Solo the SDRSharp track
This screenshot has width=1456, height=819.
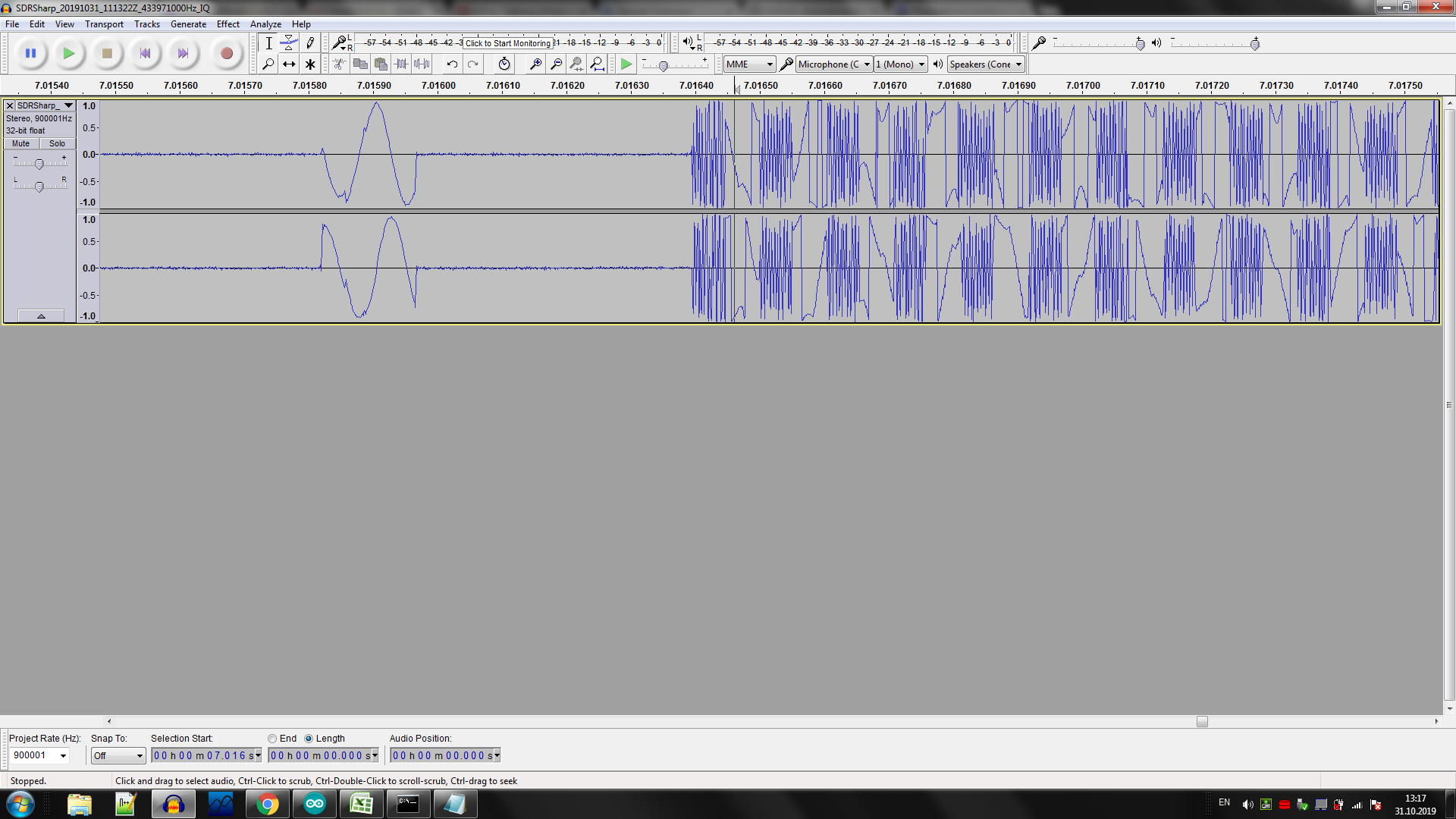pyautogui.click(x=57, y=143)
